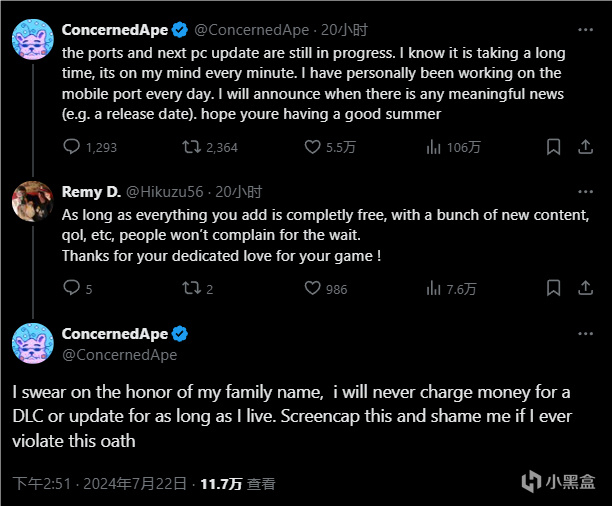
Task: Click the reply icon on ConcernedApe's first tweet
Action: [x=72, y=147]
